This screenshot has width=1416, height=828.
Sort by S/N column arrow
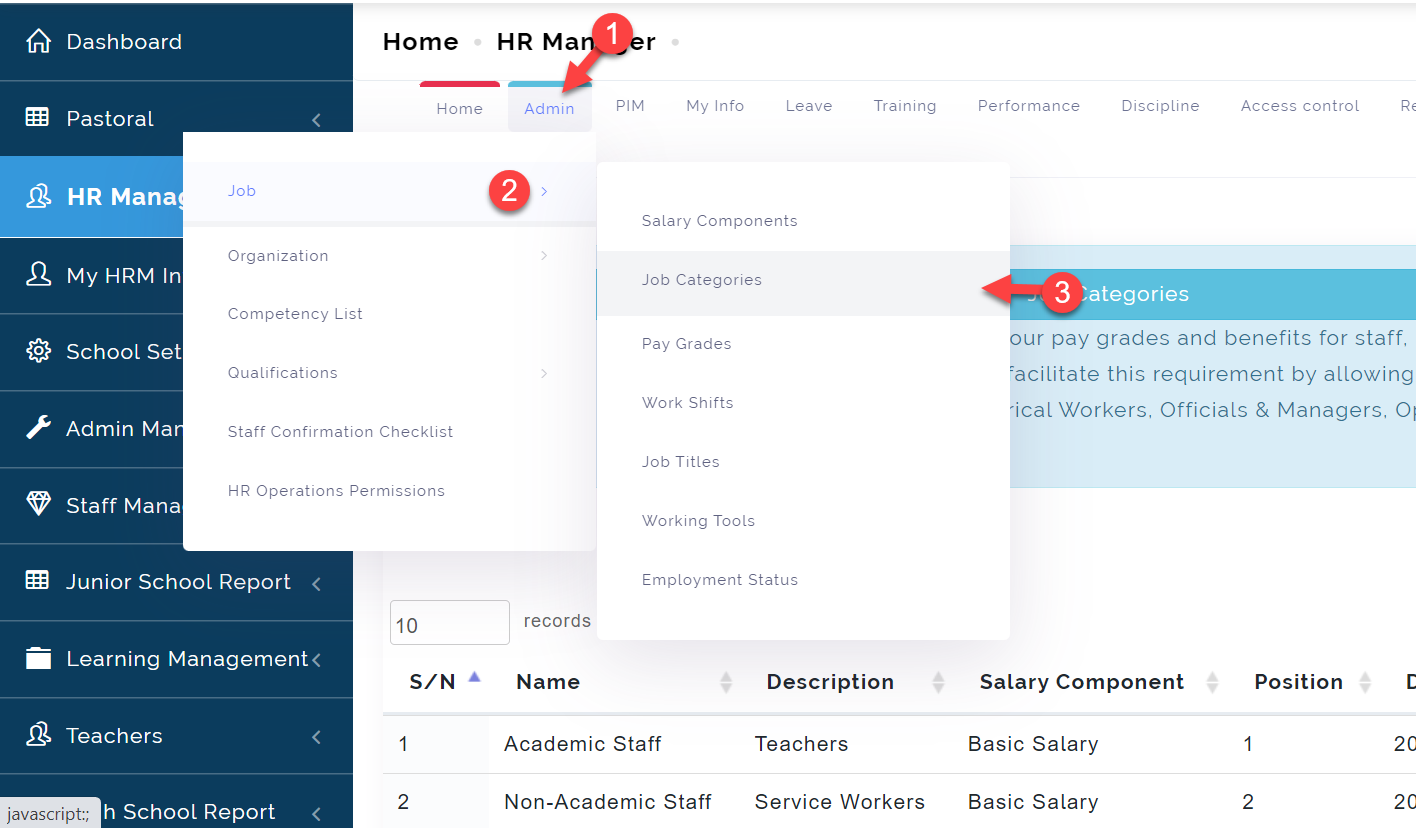tap(474, 677)
